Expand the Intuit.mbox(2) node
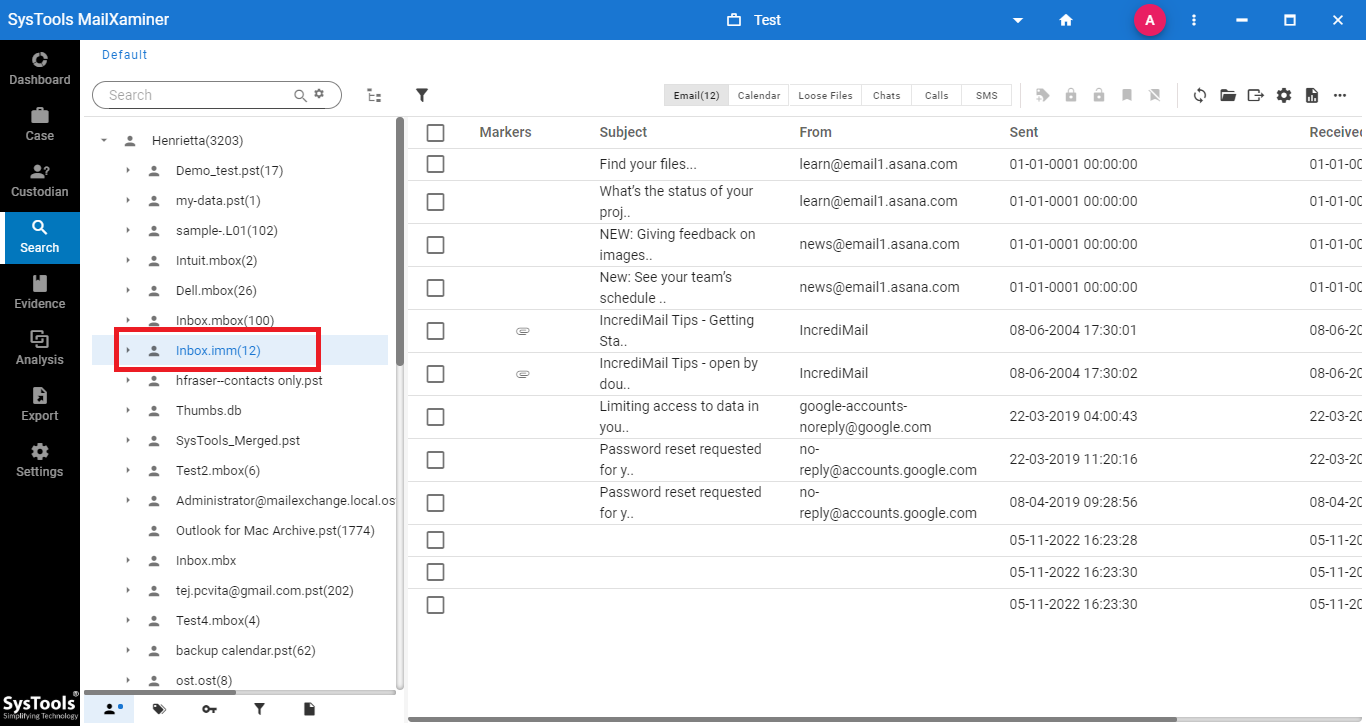Screen dimensions: 1366x726 coord(128,261)
